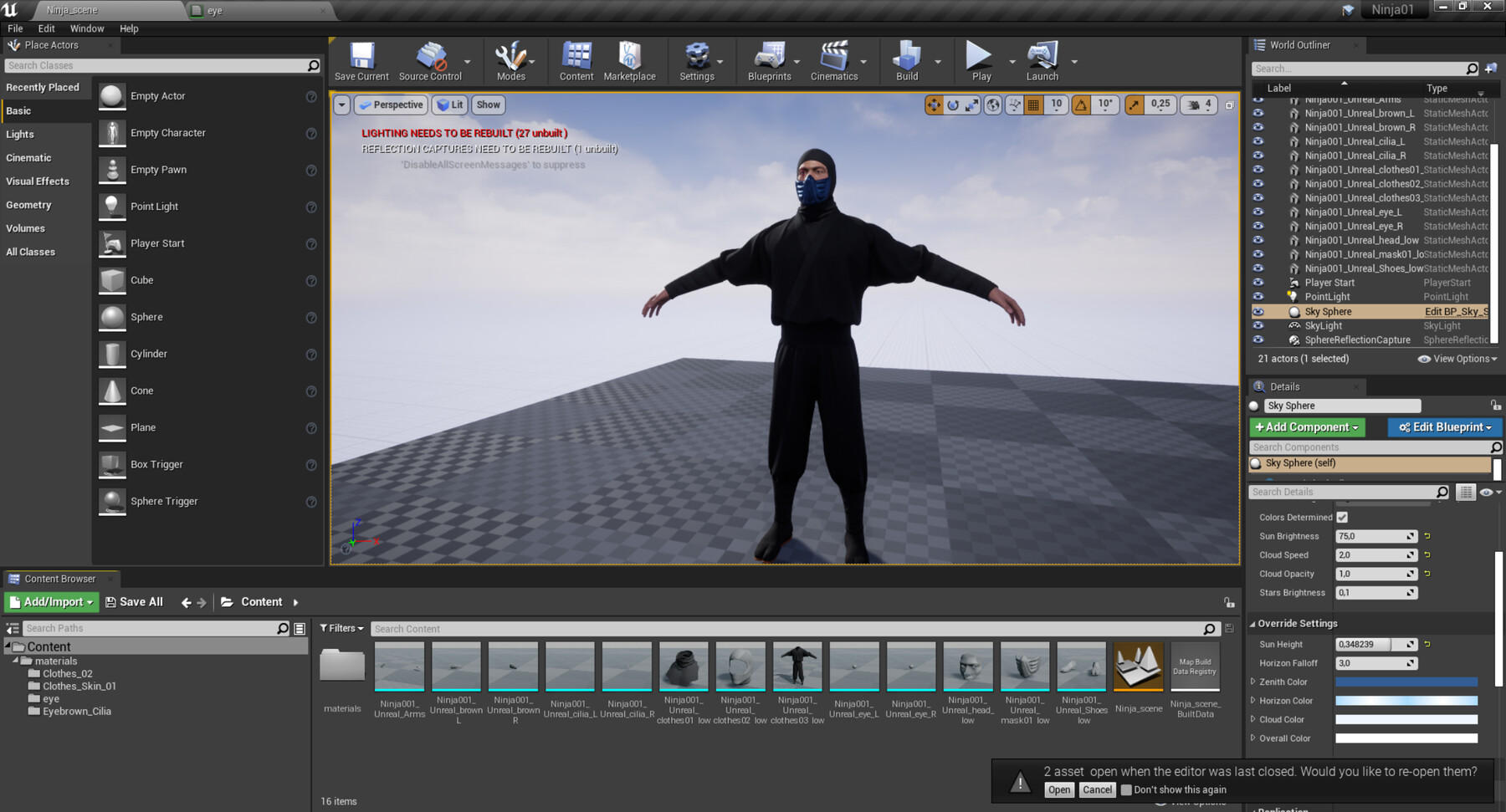
Task: Select the Build tool in the toolbar
Action: pos(906,60)
